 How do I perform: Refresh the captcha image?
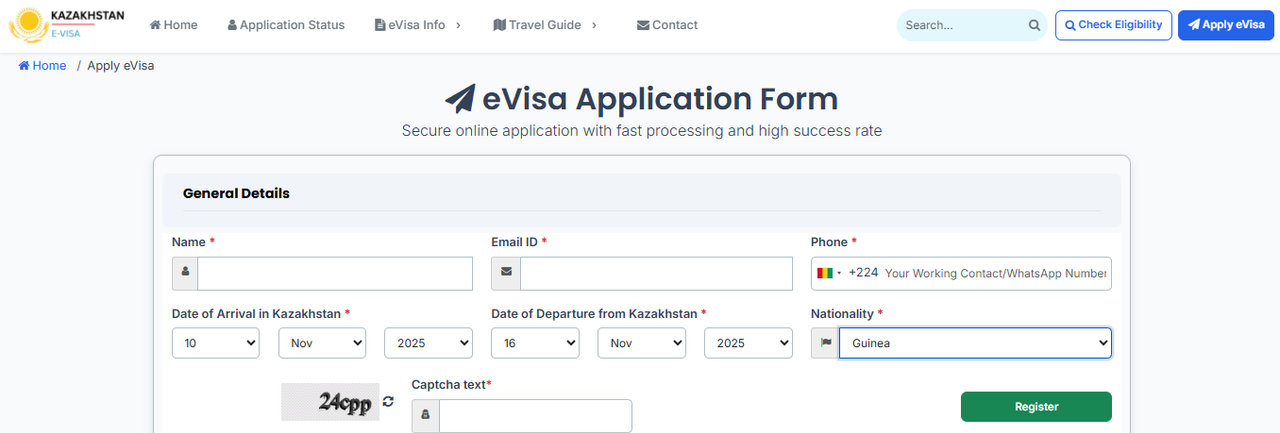389,402
